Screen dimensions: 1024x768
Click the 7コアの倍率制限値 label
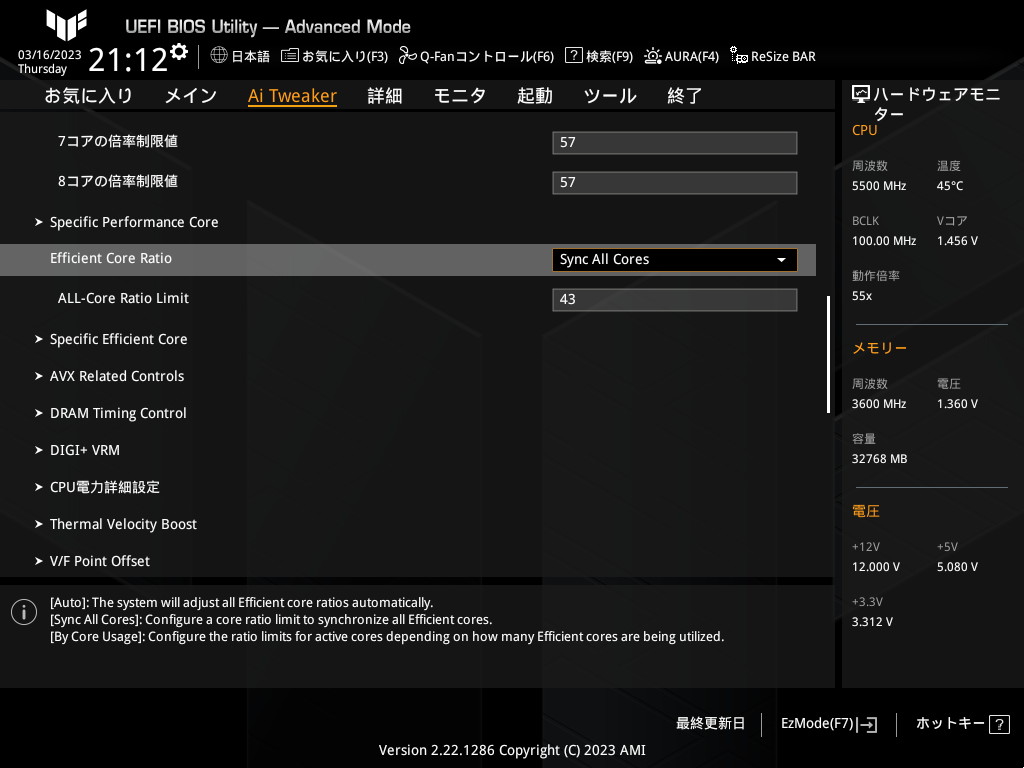coord(118,142)
